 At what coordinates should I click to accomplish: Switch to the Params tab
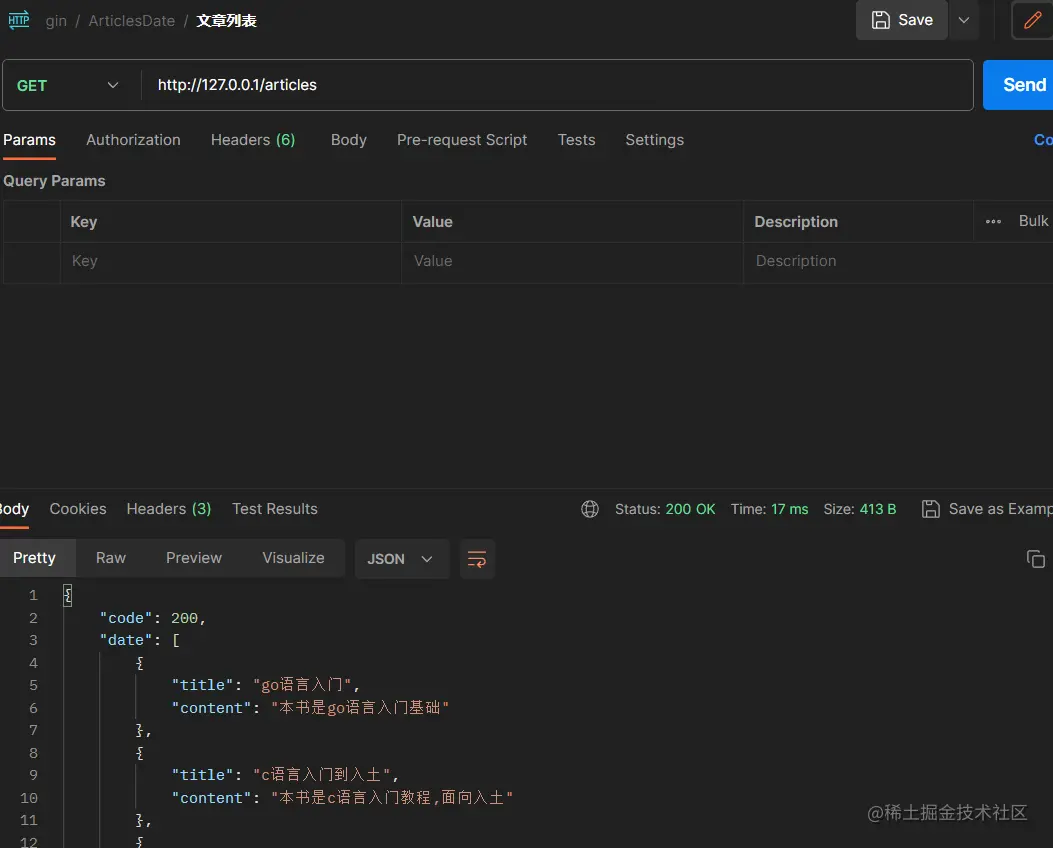pos(30,140)
